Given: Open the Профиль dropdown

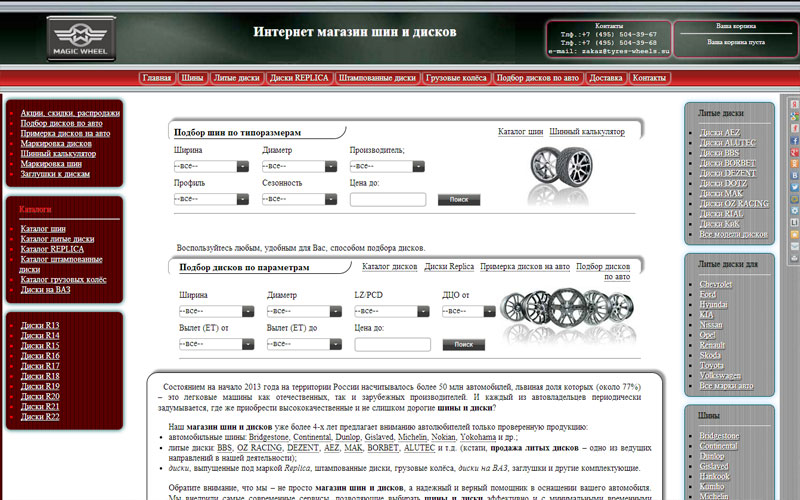Looking at the screenshot, I should [x=211, y=199].
